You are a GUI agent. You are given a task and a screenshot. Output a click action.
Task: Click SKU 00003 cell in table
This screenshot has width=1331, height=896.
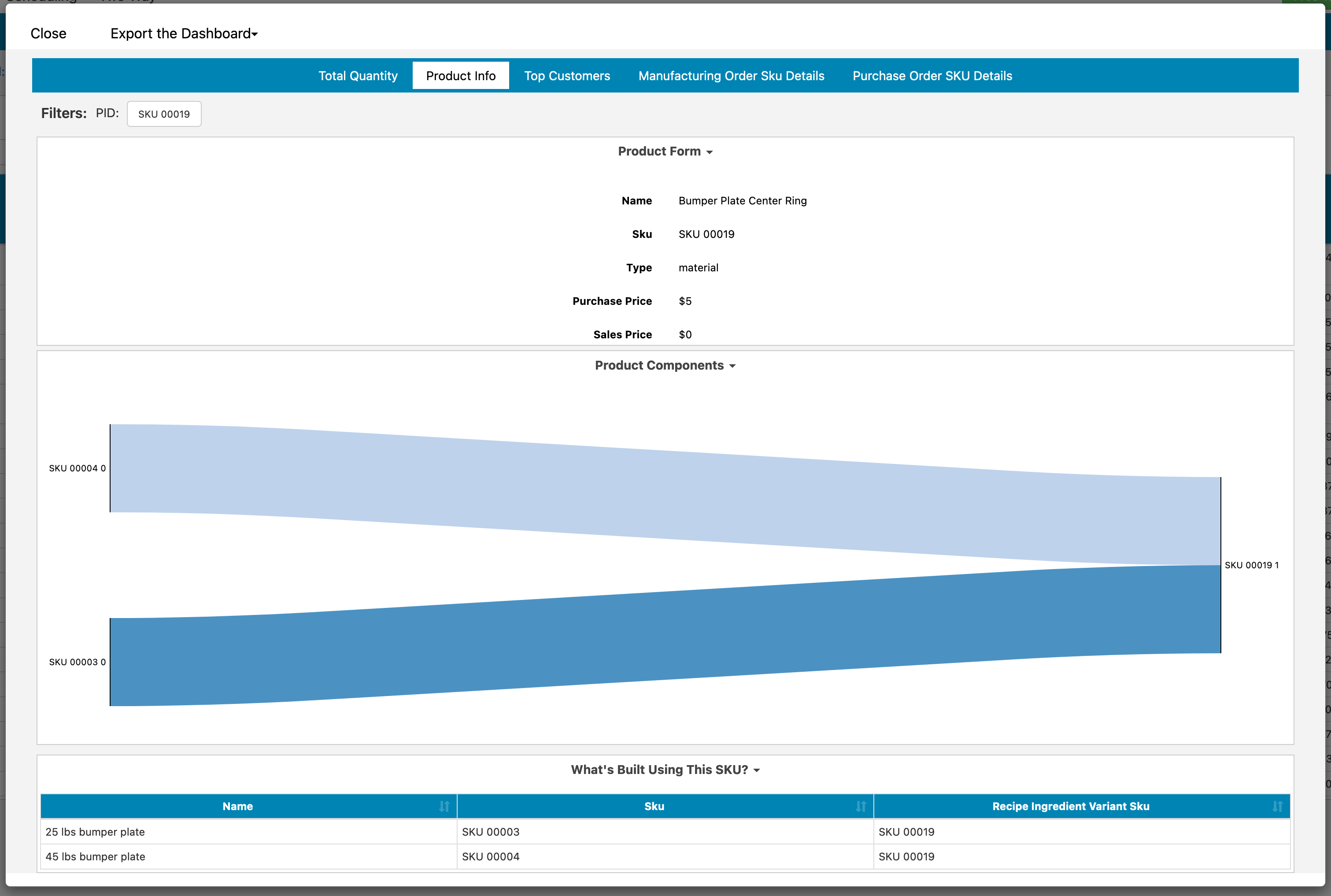click(x=665, y=832)
